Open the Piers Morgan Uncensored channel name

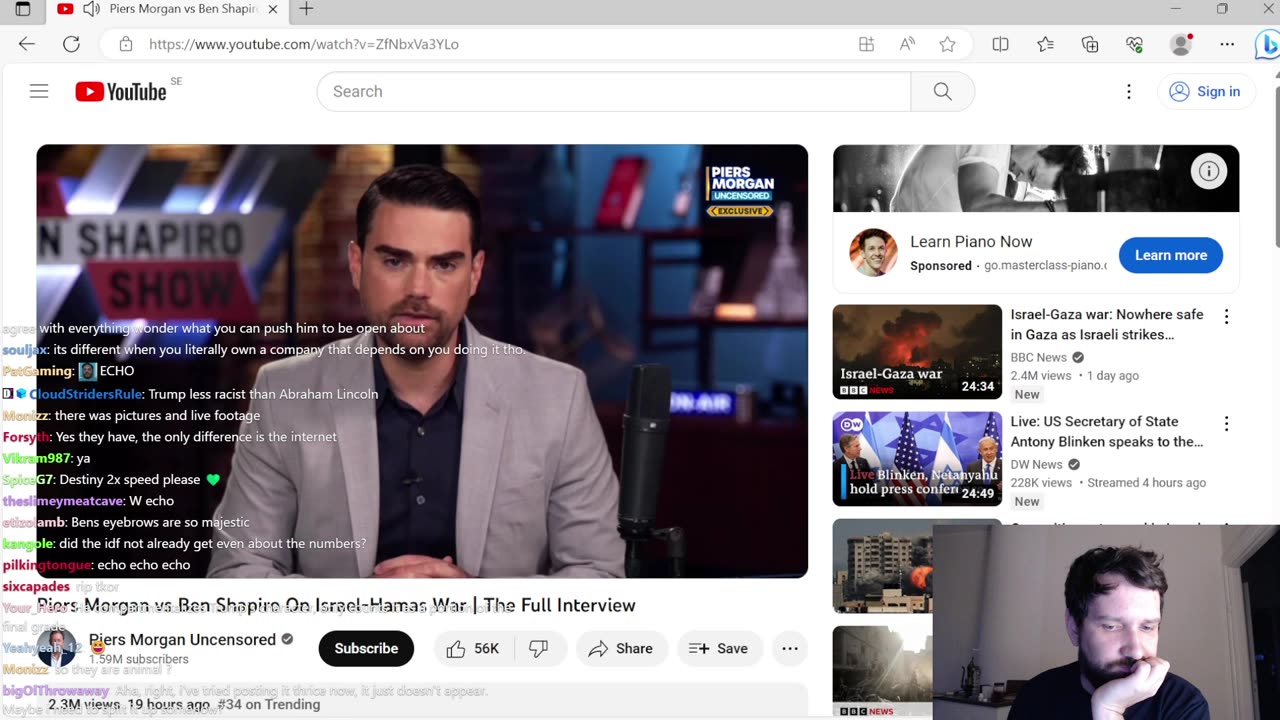pyautogui.click(x=182, y=639)
